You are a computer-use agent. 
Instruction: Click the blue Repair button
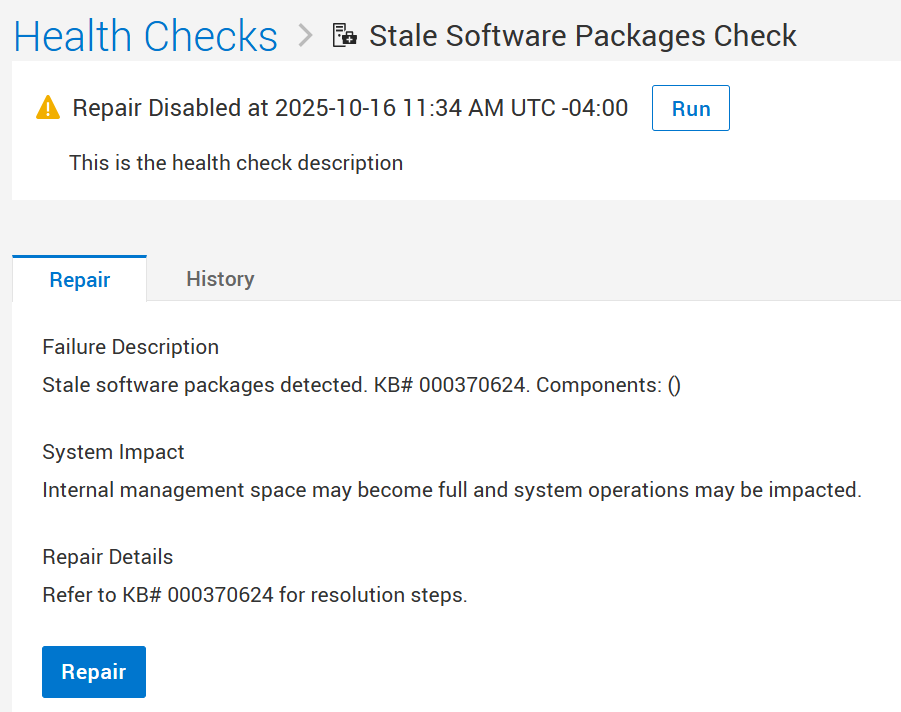click(x=93, y=671)
